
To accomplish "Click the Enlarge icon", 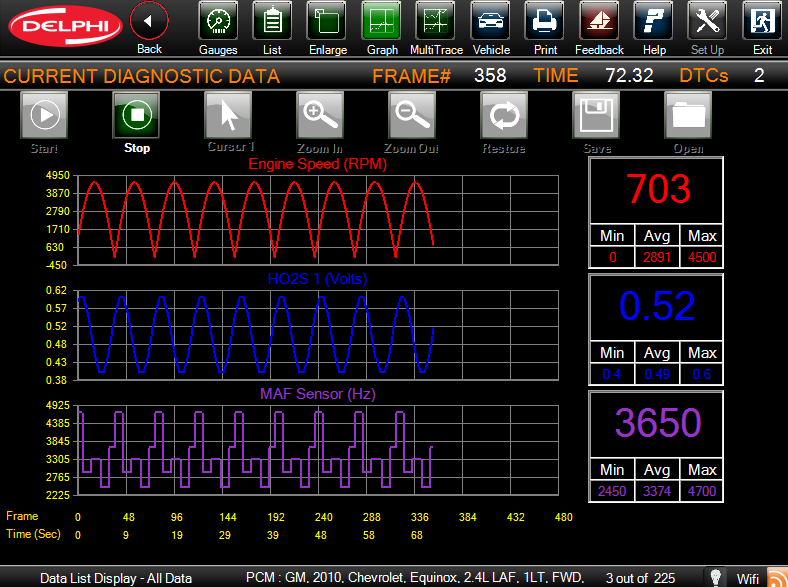I will (327, 21).
